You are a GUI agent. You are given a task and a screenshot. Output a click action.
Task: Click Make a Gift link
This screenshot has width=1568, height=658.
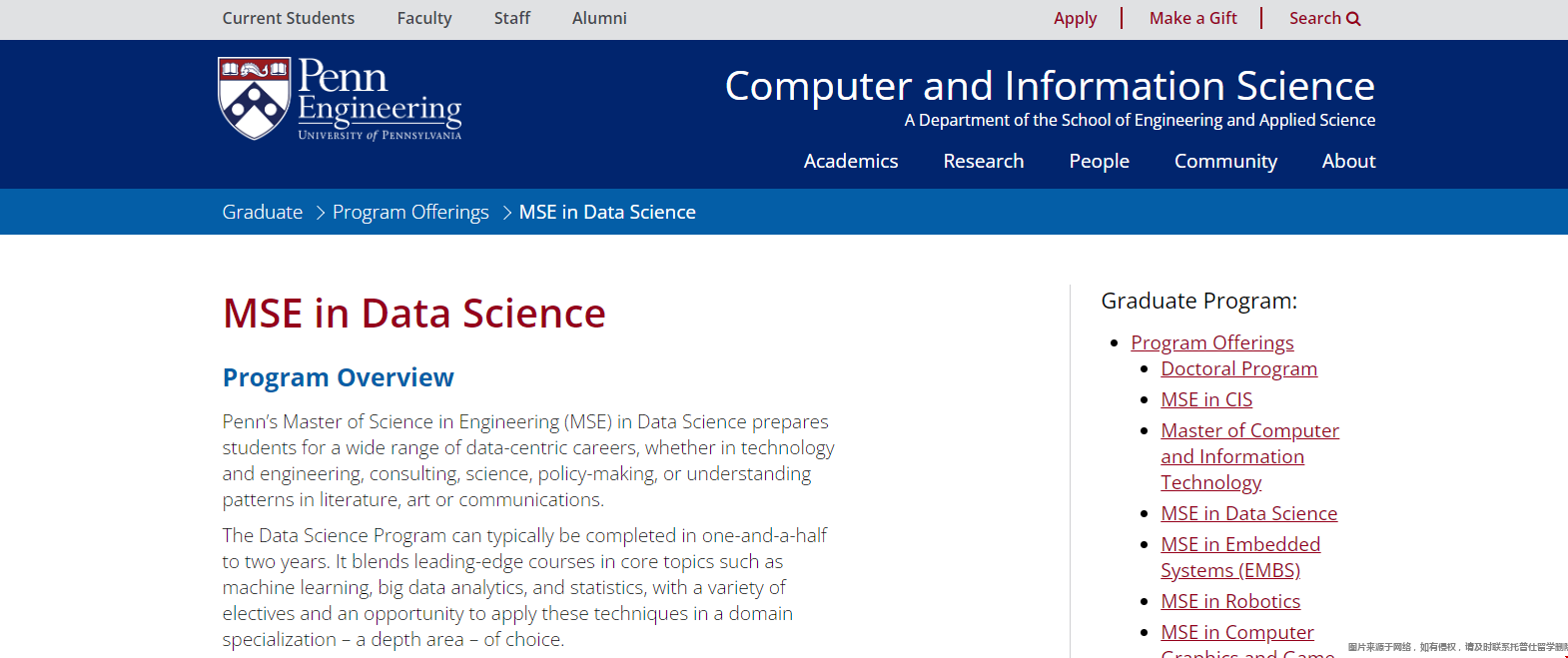point(1192,18)
